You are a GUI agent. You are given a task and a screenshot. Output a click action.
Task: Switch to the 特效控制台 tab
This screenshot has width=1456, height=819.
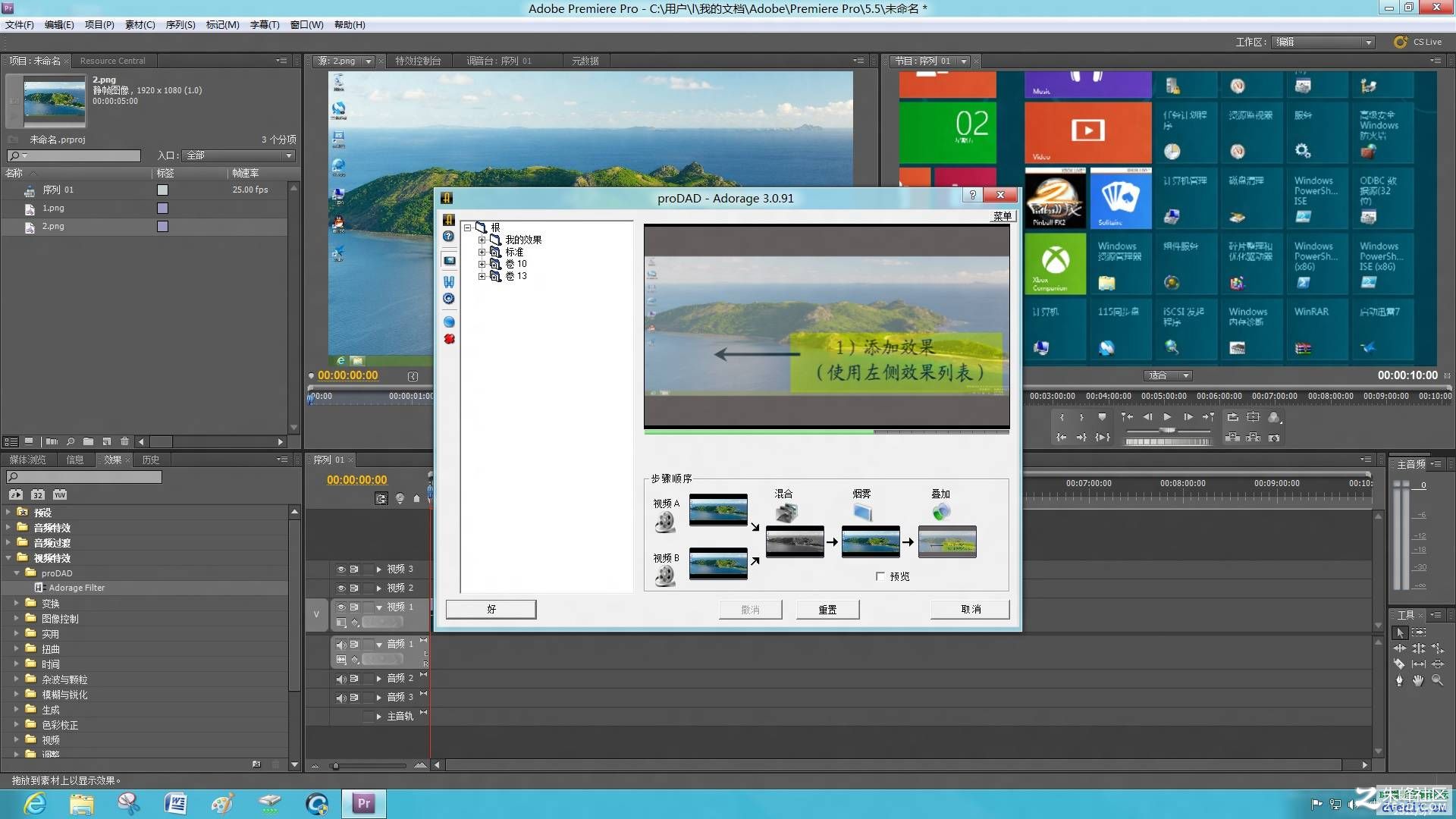418,61
